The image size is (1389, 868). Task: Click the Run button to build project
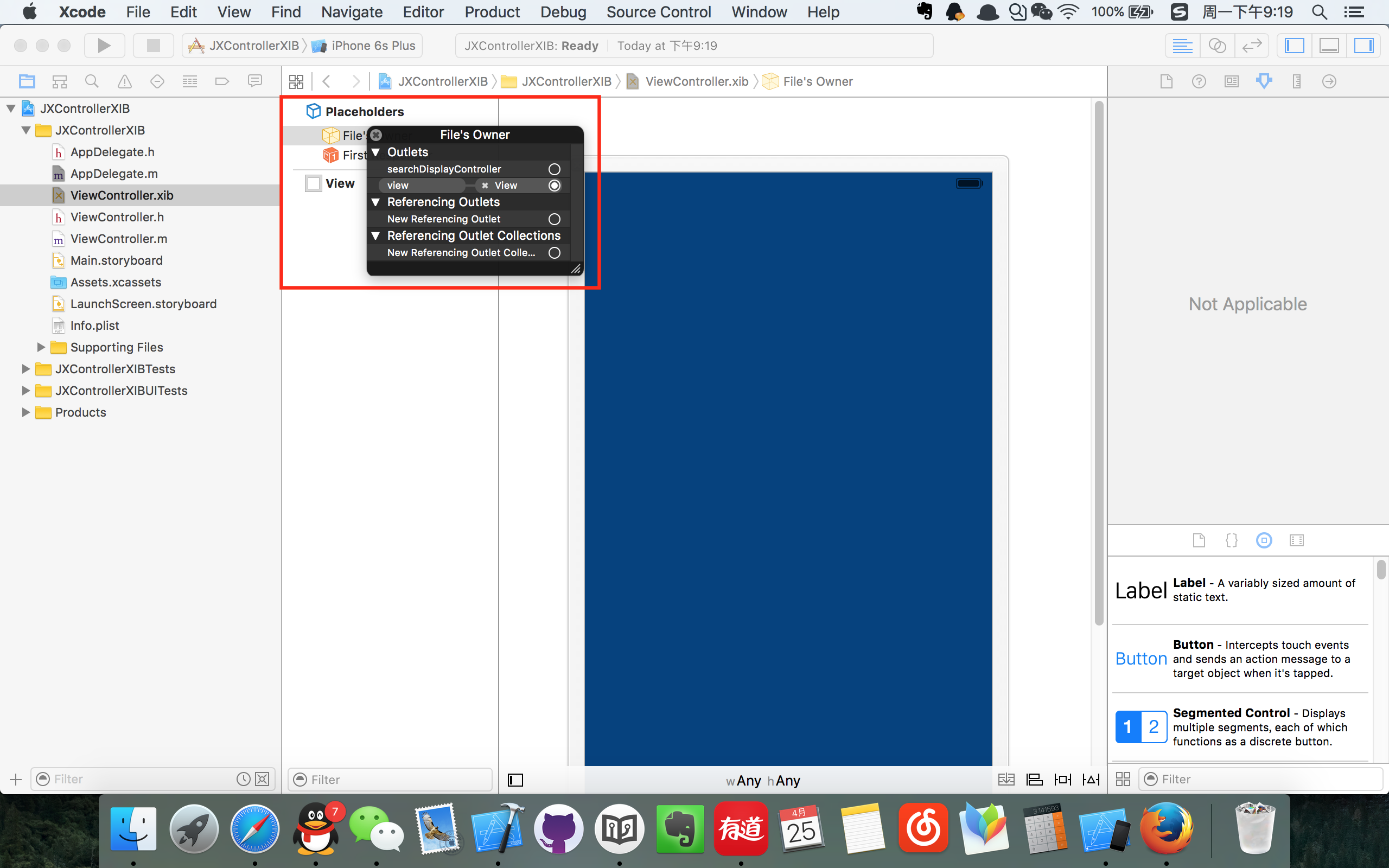[x=104, y=45]
